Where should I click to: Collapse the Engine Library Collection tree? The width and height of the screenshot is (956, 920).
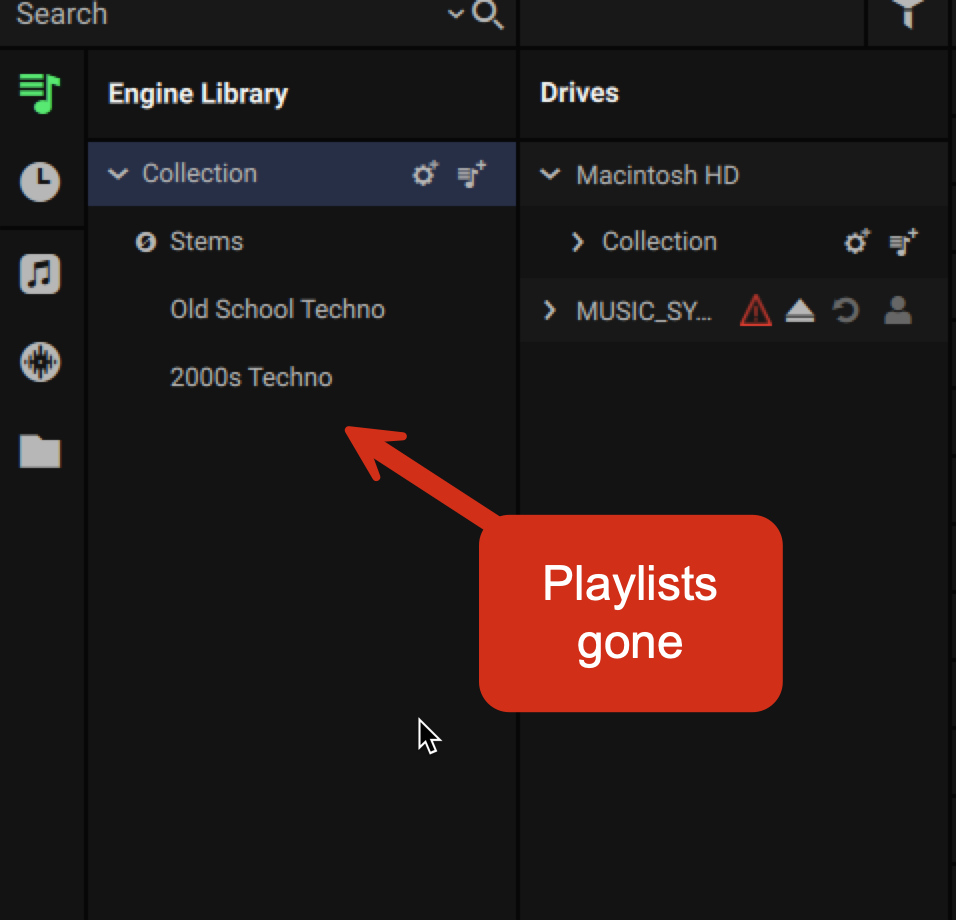click(x=118, y=174)
